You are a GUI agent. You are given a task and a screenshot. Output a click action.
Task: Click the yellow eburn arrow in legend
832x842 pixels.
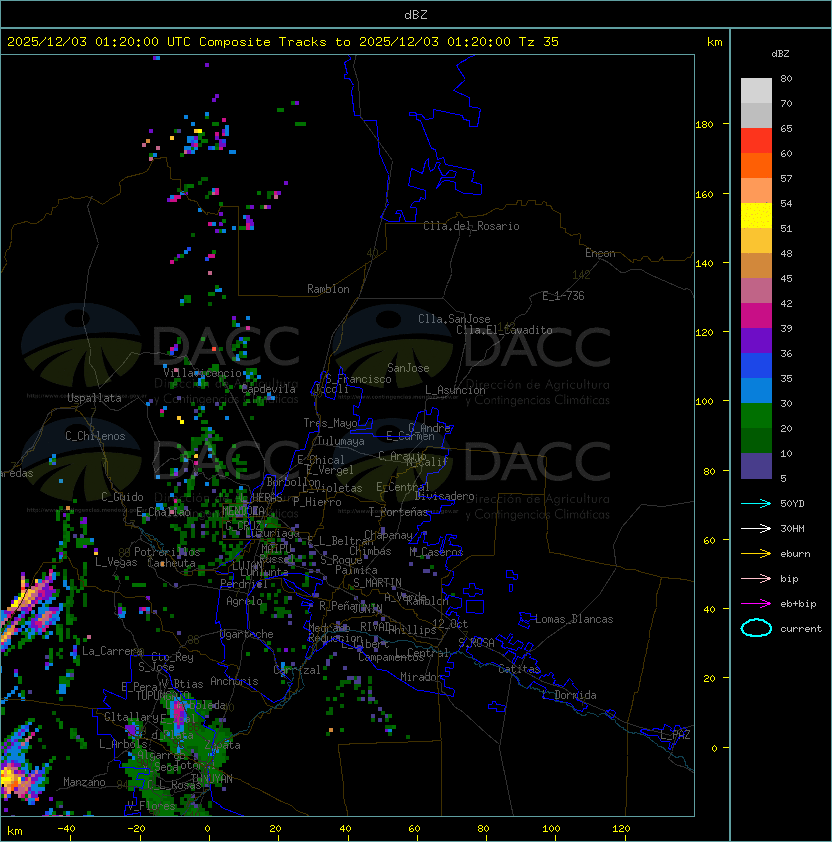[756, 554]
